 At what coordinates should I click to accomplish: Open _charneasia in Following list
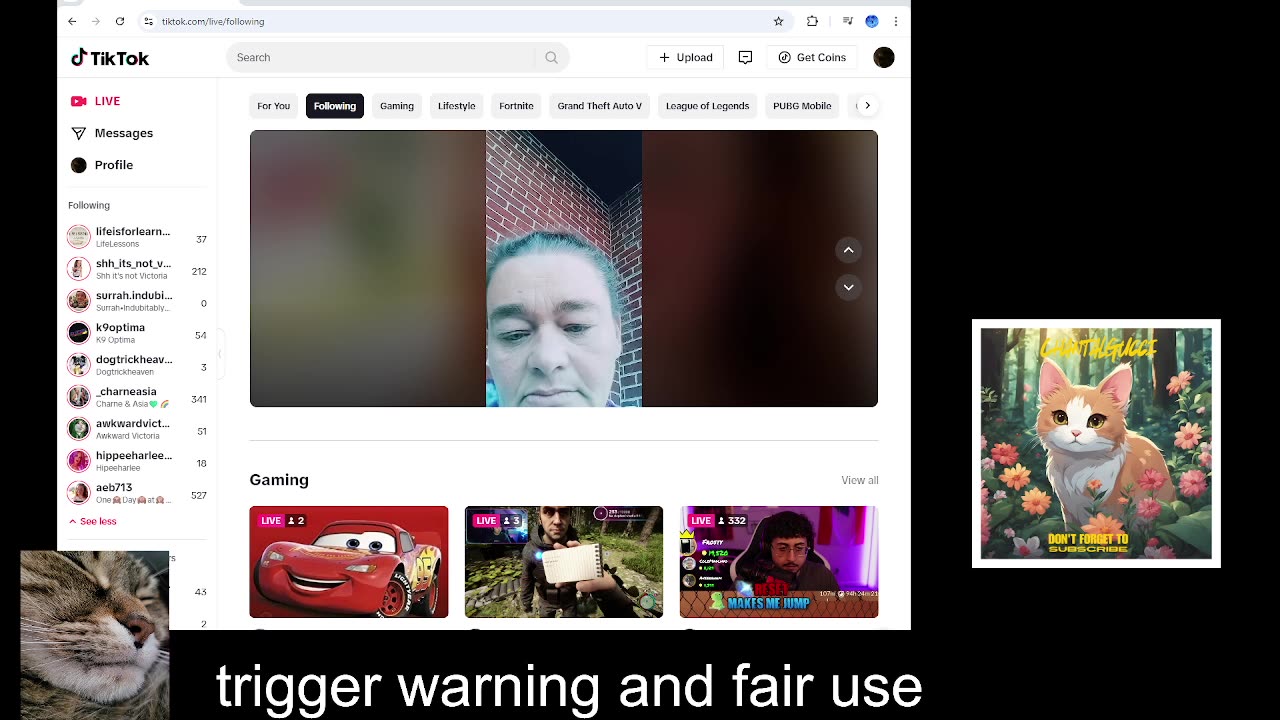pyautogui.click(x=137, y=397)
